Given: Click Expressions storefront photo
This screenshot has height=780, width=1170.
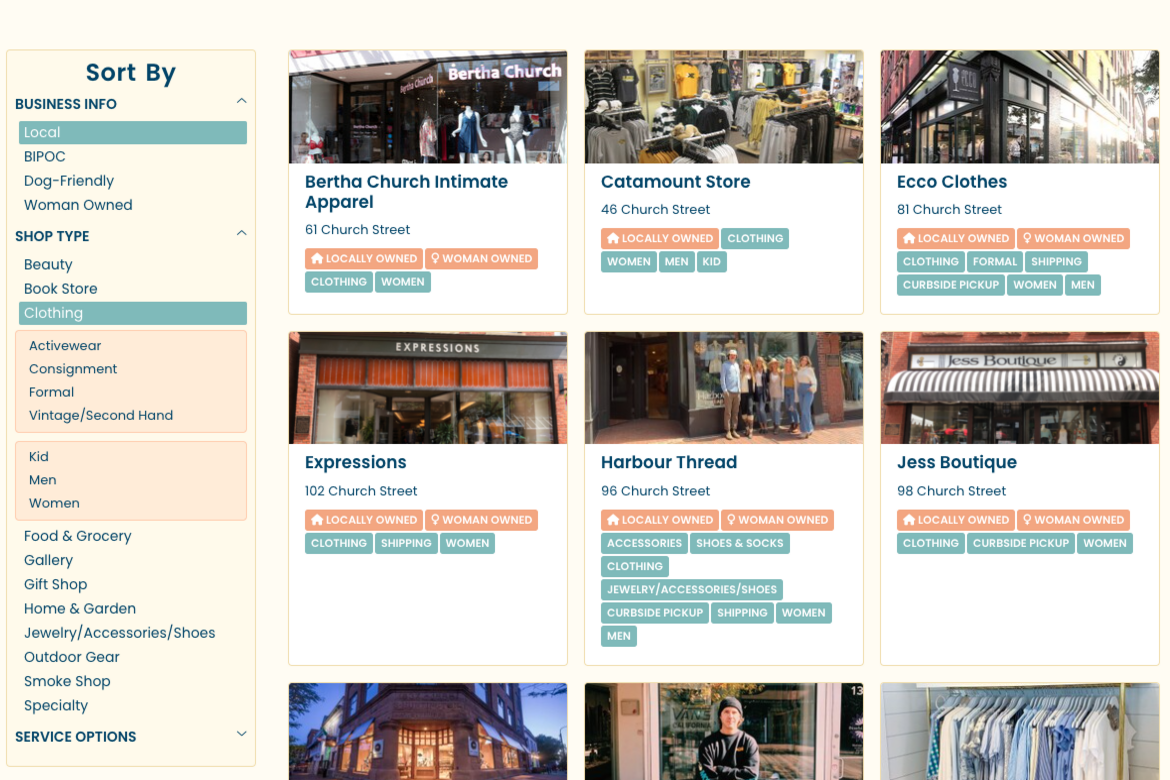Looking at the screenshot, I should click(428, 388).
